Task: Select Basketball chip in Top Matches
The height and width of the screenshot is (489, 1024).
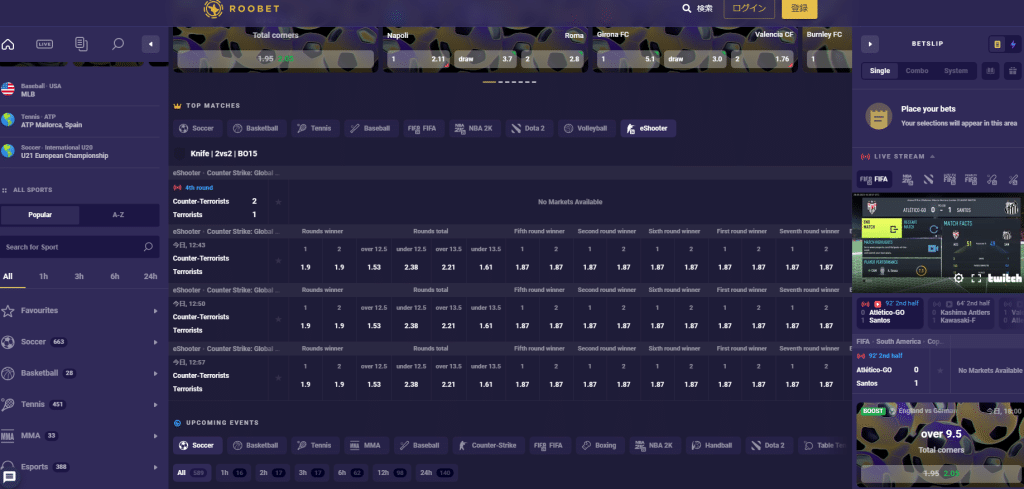Action: click(256, 129)
